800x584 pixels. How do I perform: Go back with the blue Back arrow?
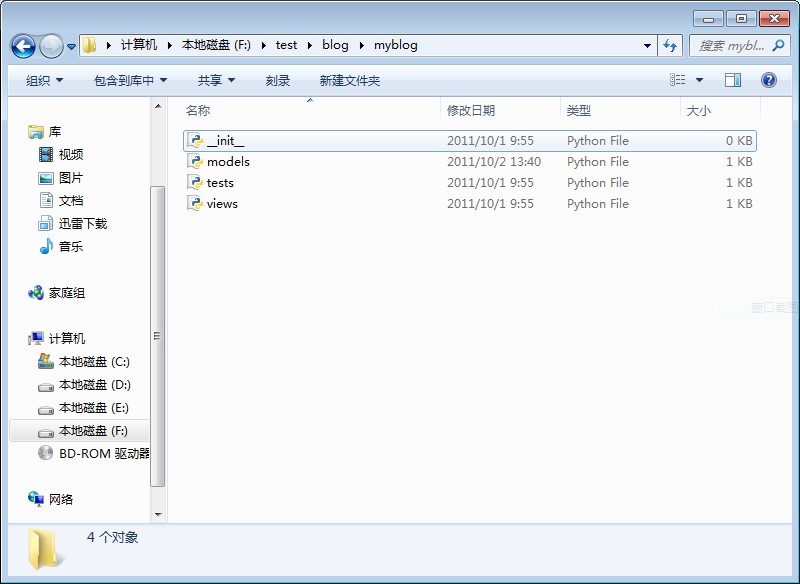coord(23,46)
